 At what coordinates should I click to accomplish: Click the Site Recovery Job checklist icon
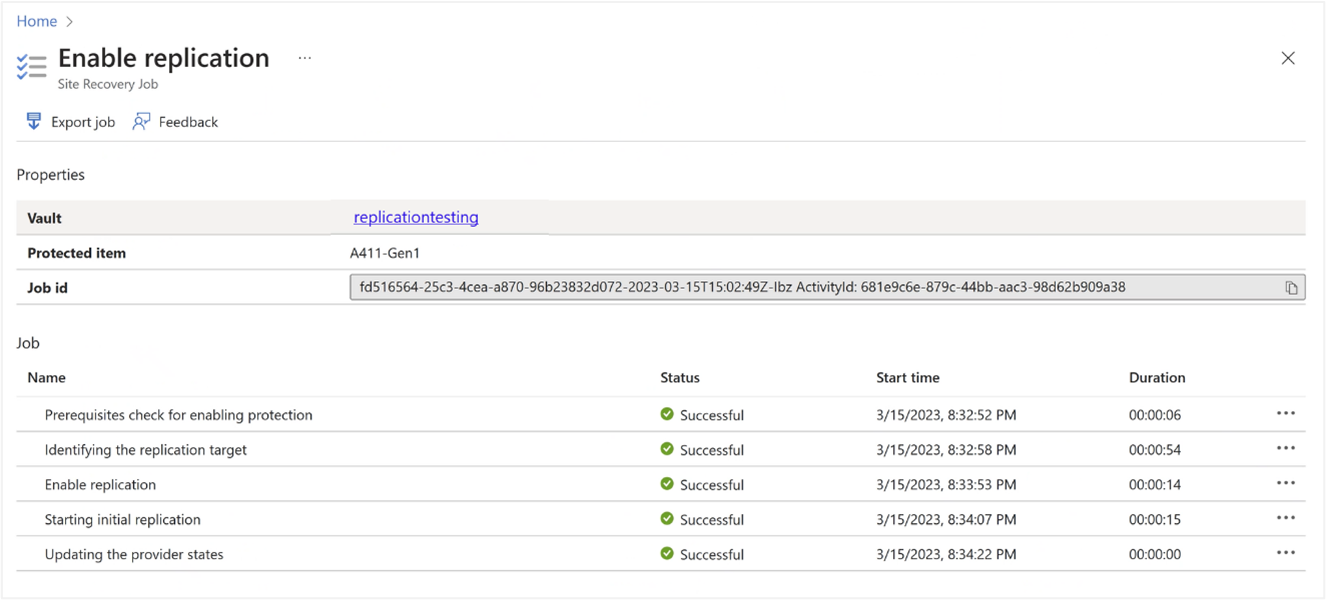coord(32,67)
